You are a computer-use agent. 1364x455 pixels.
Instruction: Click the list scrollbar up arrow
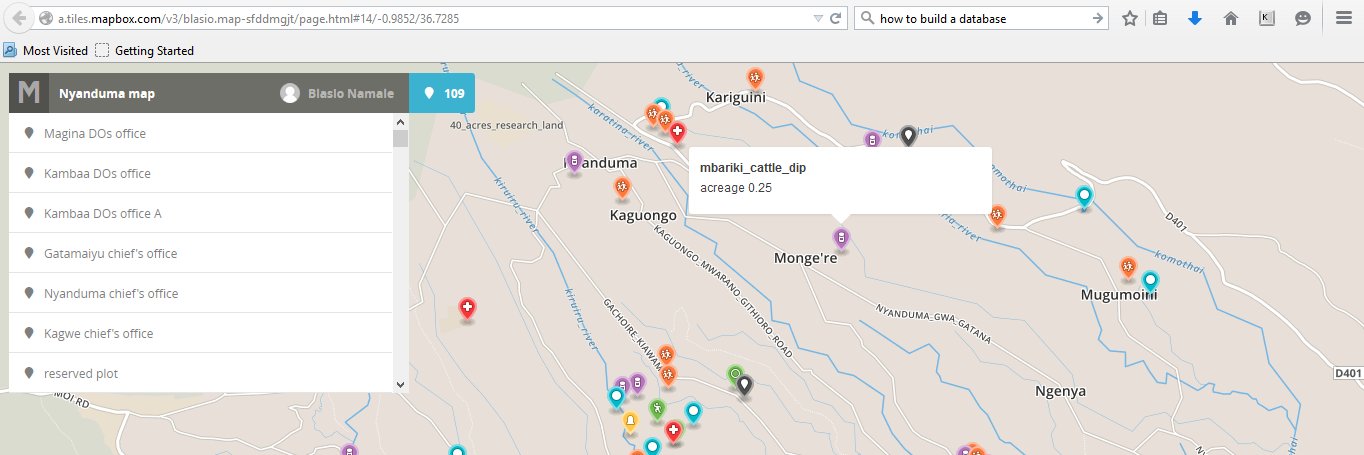(x=400, y=120)
